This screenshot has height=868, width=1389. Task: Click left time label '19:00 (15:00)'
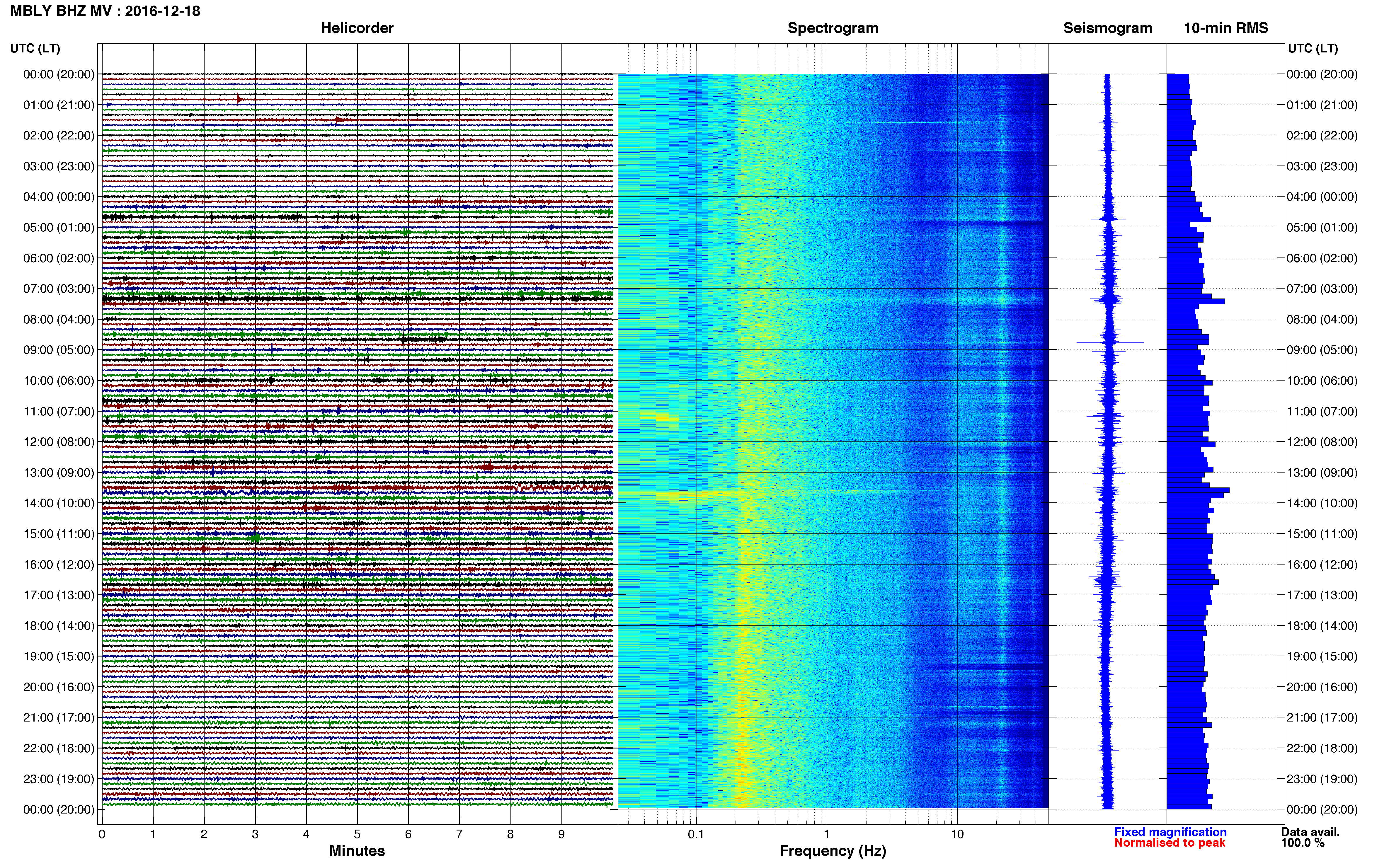pyautogui.click(x=59, y=656)
